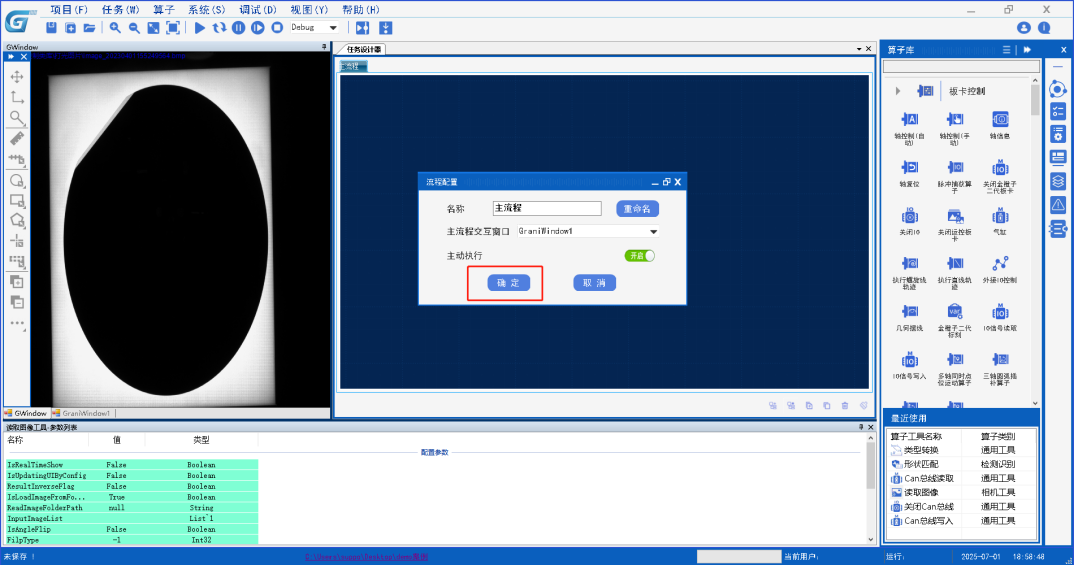1074x565 pixels.
Task: Click the zoom in magnifier toolbar icon
Action: (114, 27)
